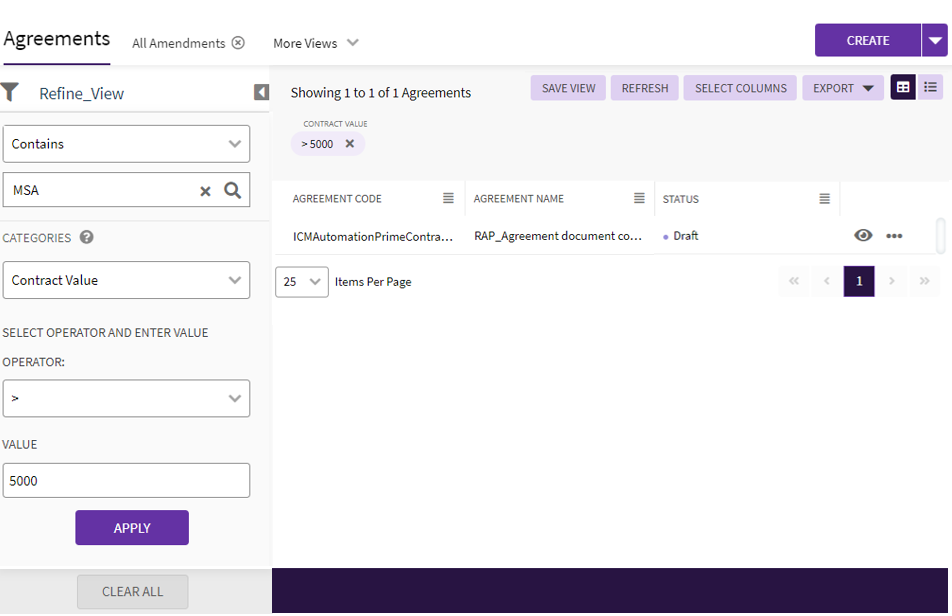Click the Refine View filter funnel icon
The height and width of the screenshot is (616, 952).
tap(10, 92)
